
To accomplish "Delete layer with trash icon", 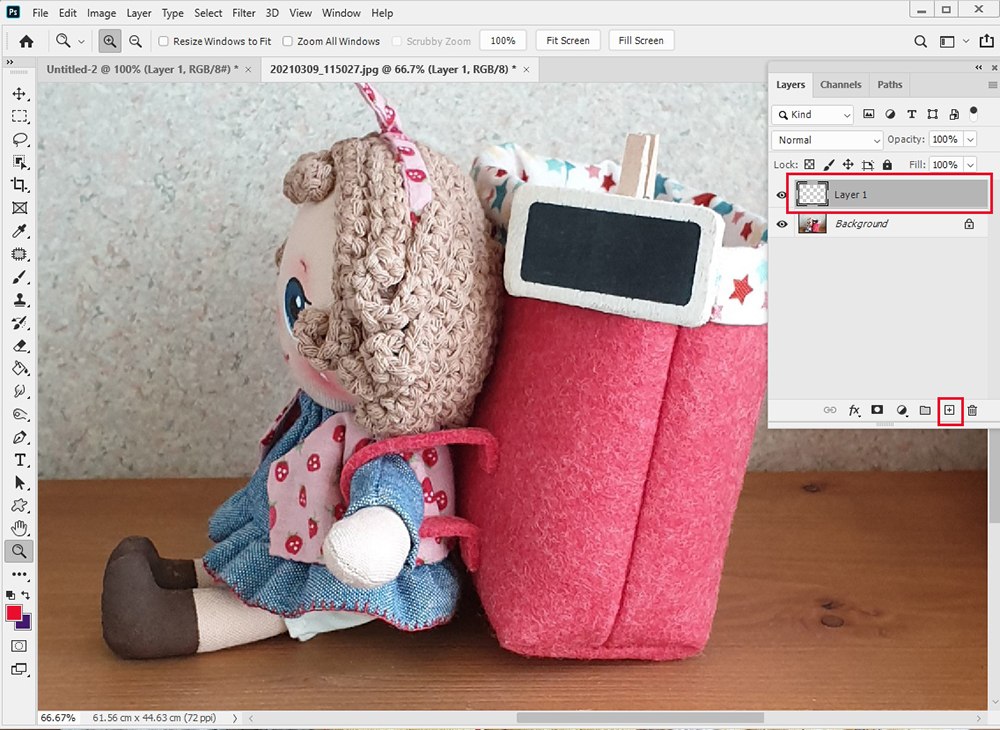I will click(x=972, y=410).
